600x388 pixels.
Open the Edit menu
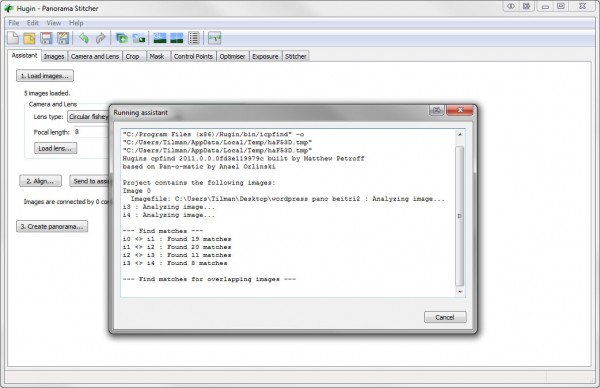pyautogui.click(x=33, y=23)
